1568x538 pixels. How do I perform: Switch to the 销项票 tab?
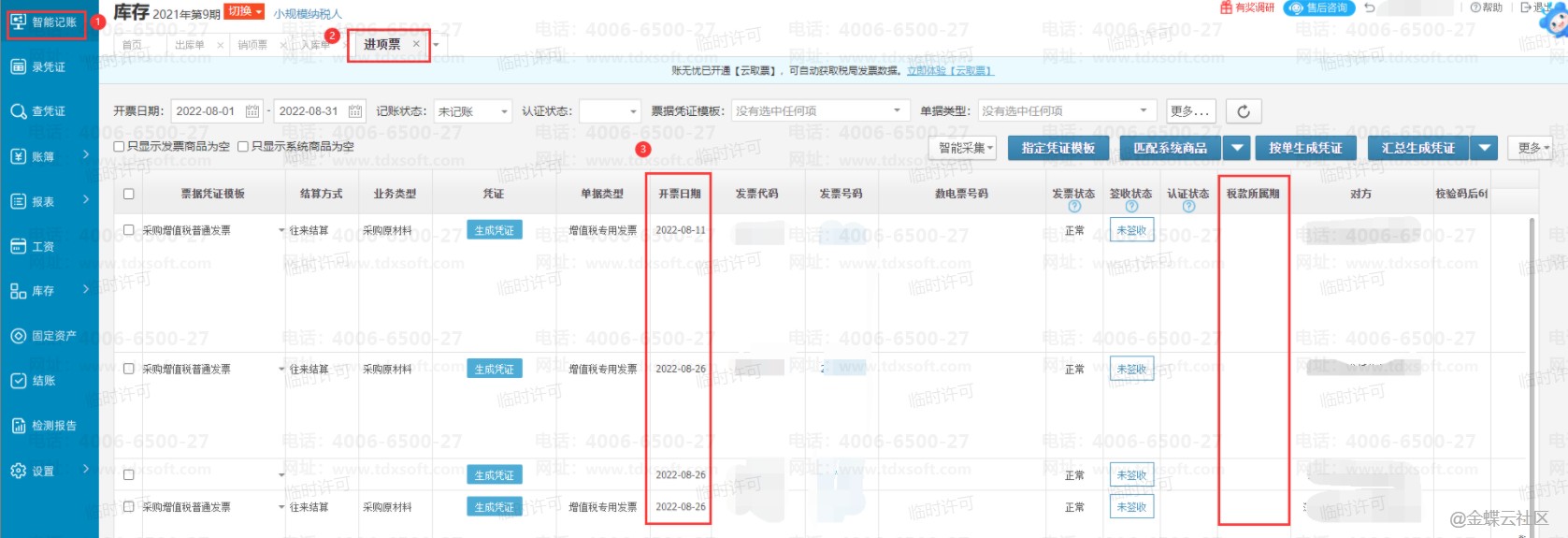coord(252,45)
